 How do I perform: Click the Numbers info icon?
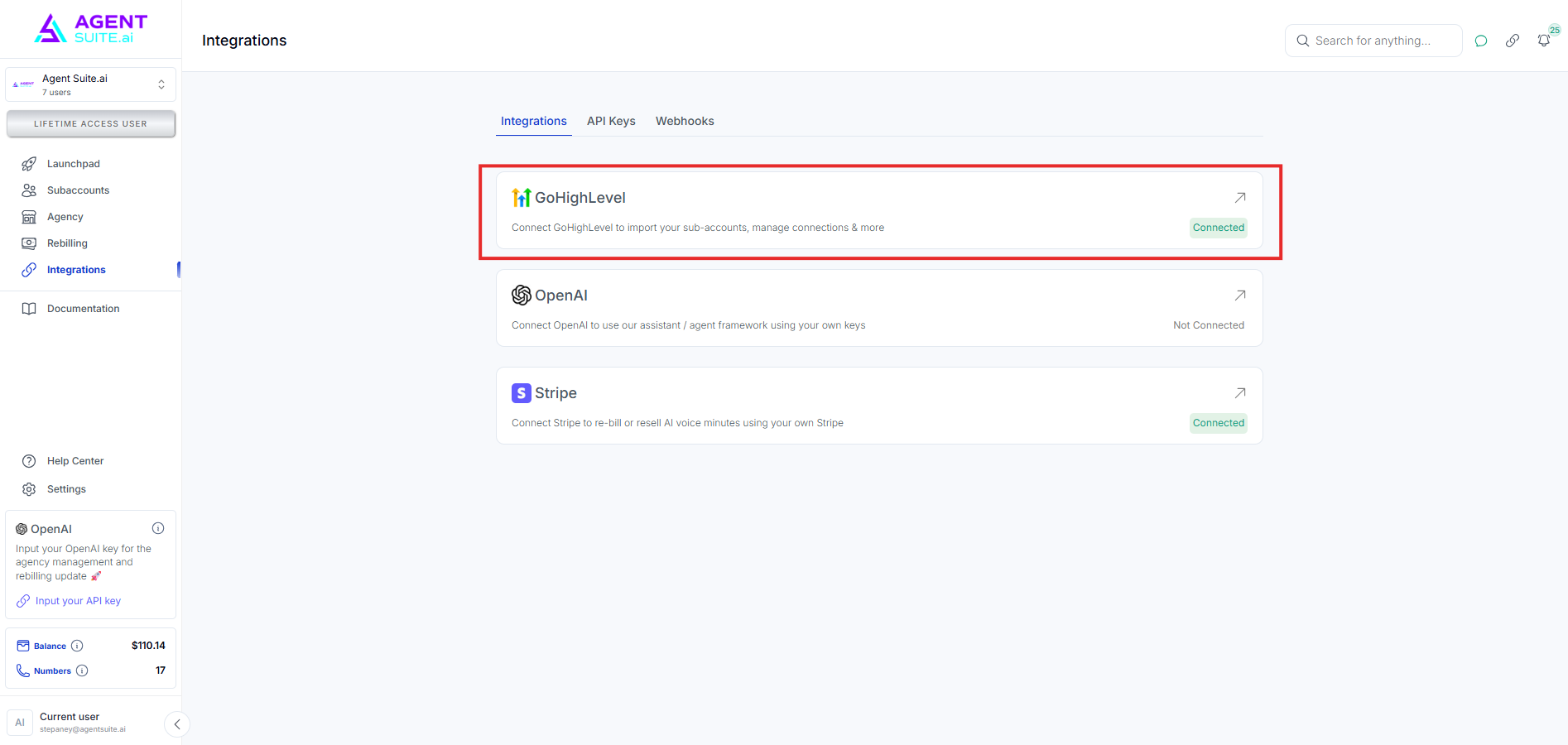coord(82,670)
